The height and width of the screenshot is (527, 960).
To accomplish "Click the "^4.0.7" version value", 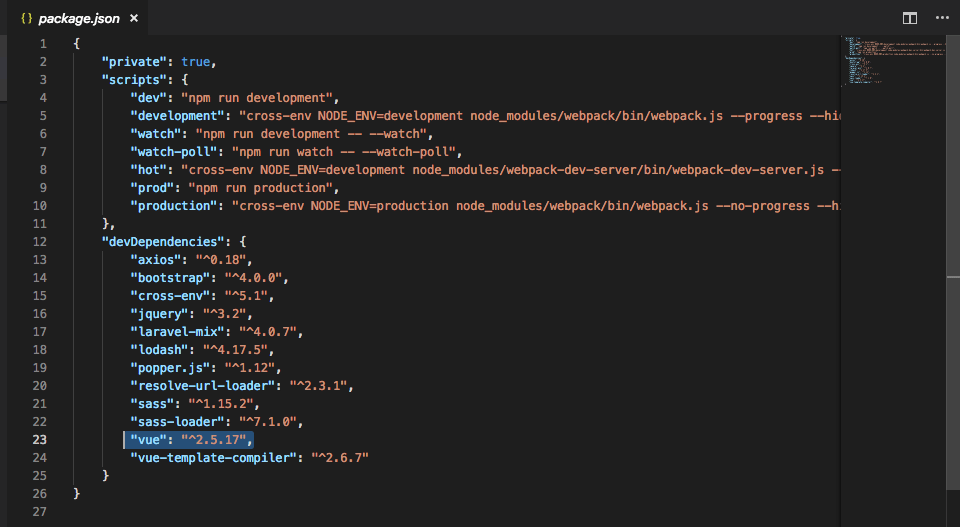I will [x=268, y=332].
